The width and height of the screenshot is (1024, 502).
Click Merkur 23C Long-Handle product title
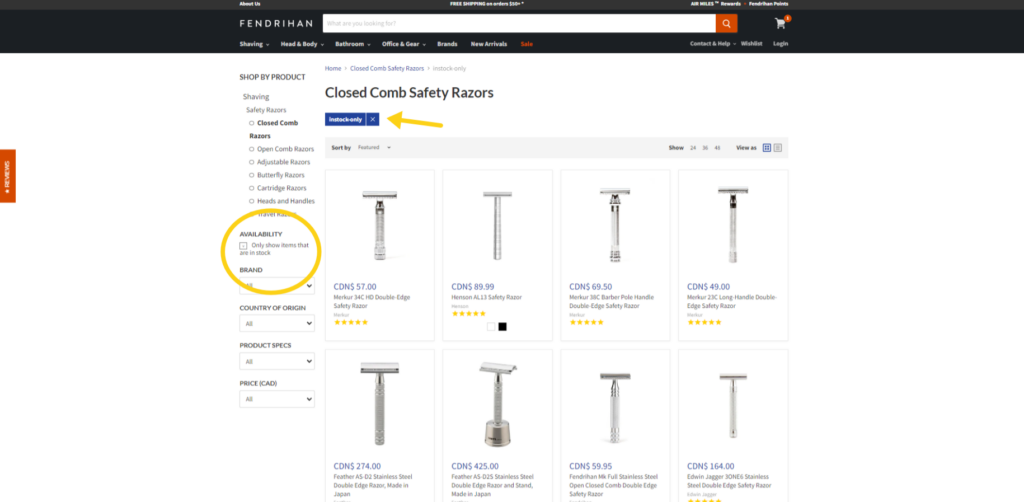coord(731,301)
